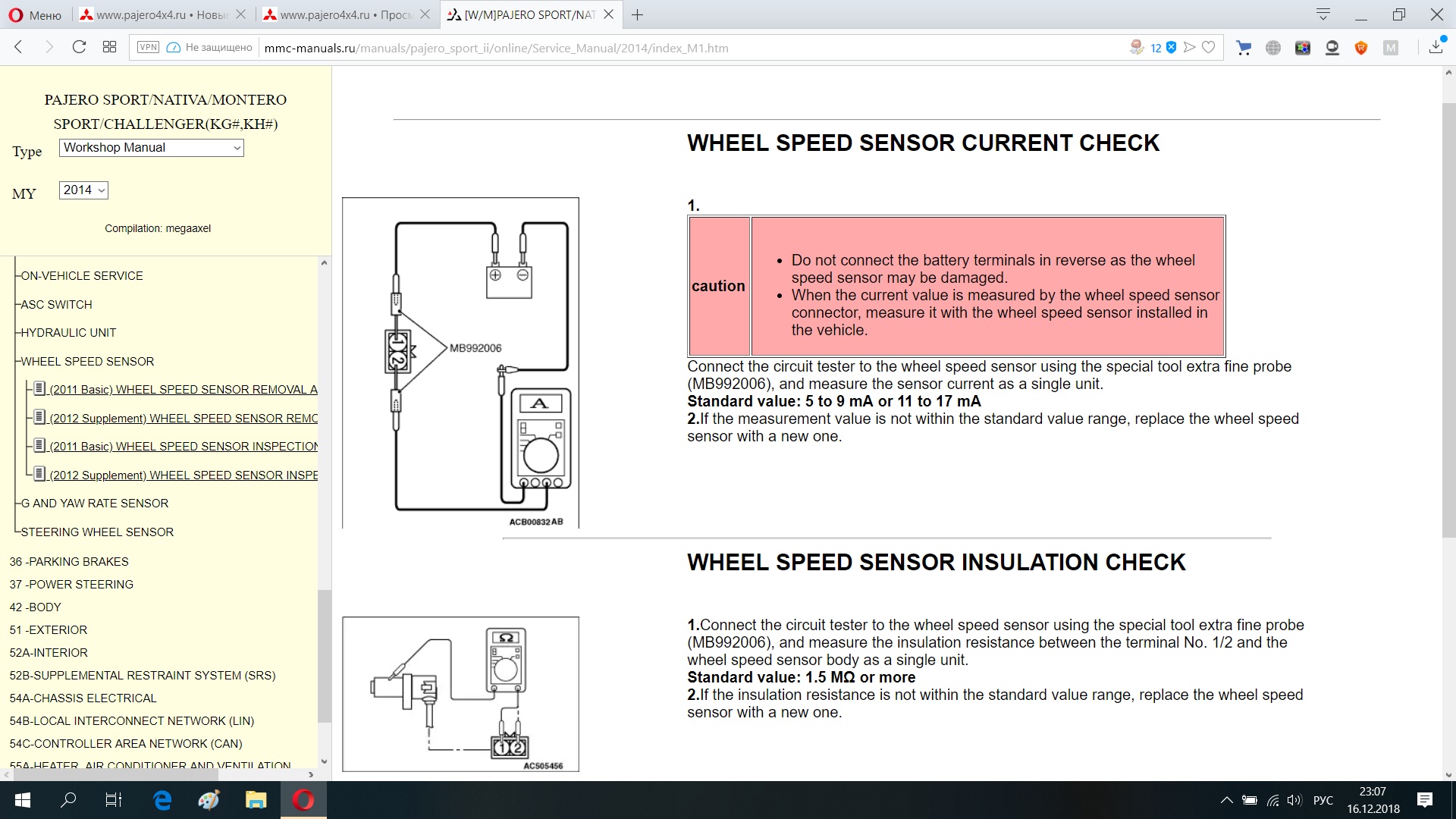Image resolution: width=1456 pixels, height=819 pixels.
Task: Reload the page with the refresh icon
Action: click(x=79, y=47)
